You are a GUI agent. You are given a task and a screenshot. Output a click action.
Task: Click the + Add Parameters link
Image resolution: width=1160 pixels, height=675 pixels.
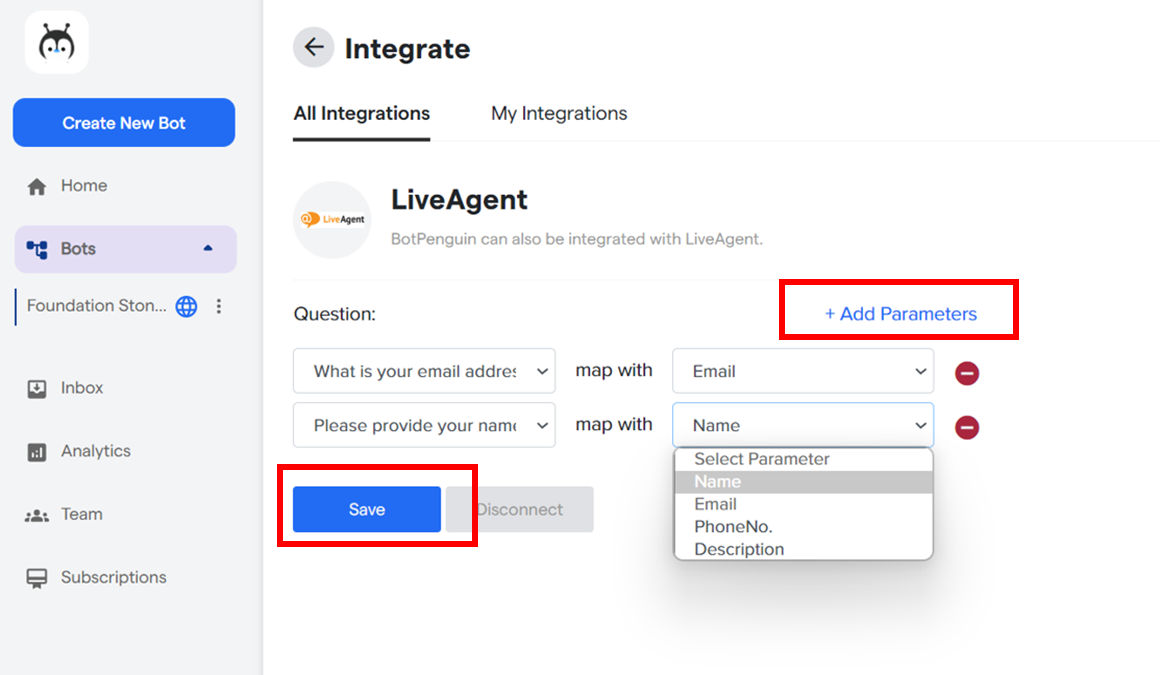click(x=900, y=314)
